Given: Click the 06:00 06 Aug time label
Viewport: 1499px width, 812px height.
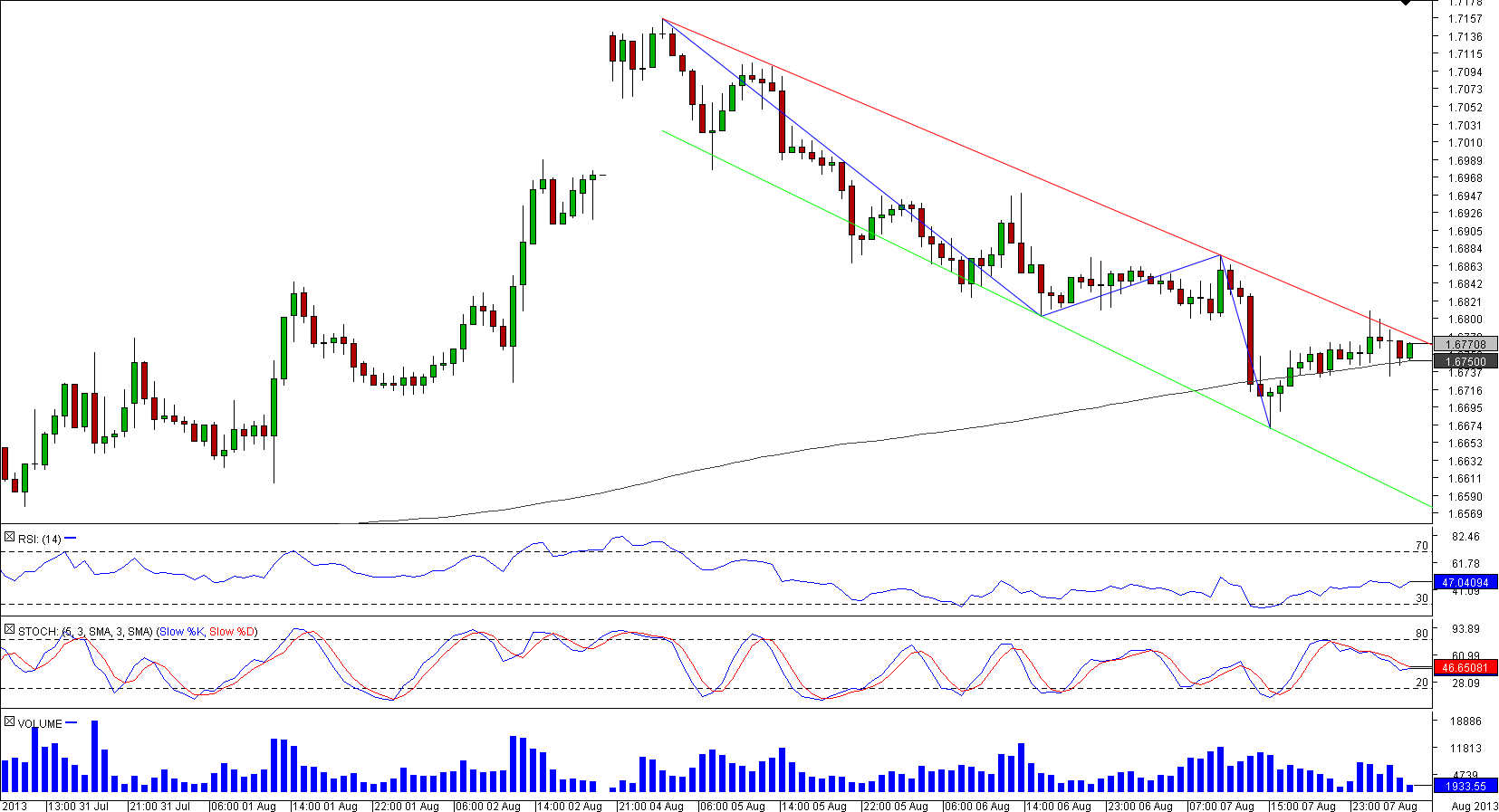Looking at the screenshot, I should coord(977,806).
